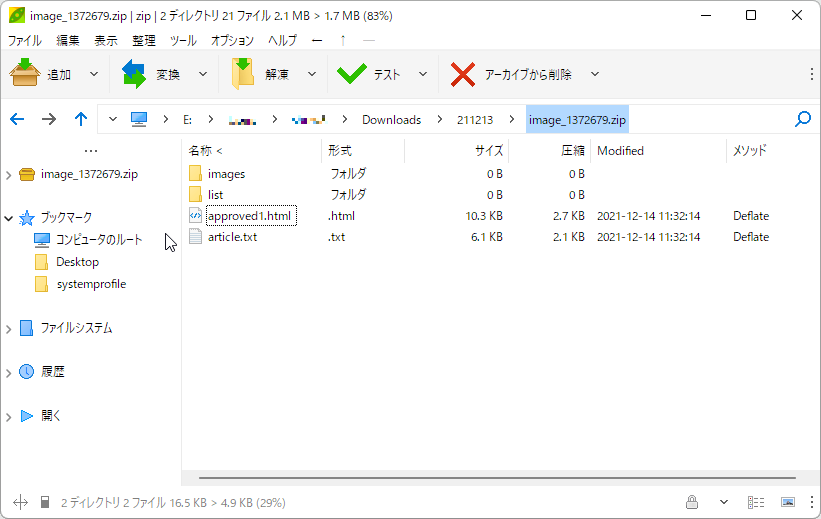Switch to details list view icon

tap(756, 502)
